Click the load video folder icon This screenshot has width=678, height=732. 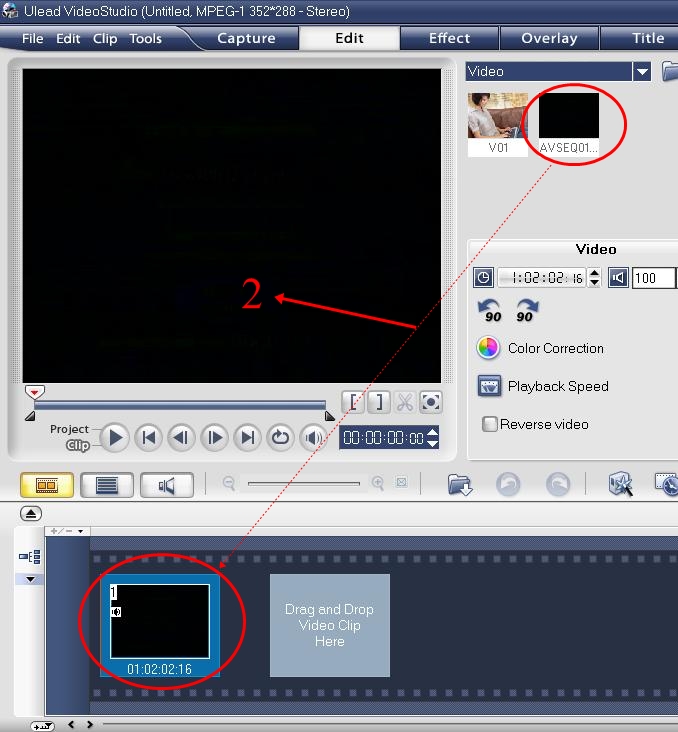671,72
